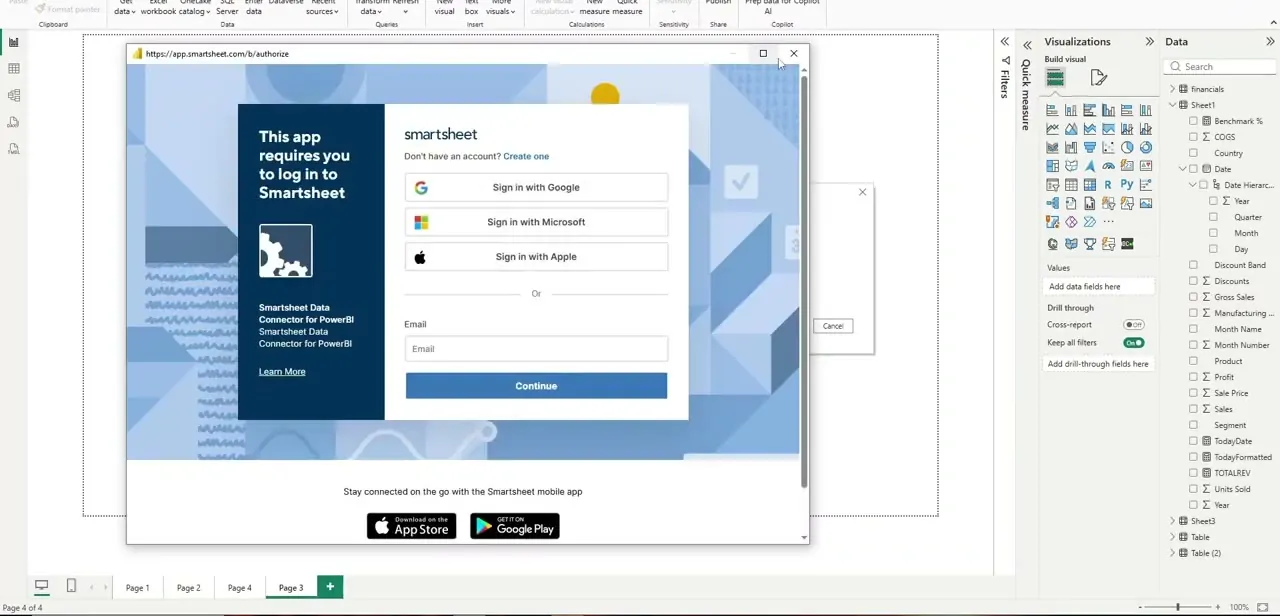Adjust the zoom slider in status bar
The height and width of the screenshot is (616, 1280).
coord(1177,607)
